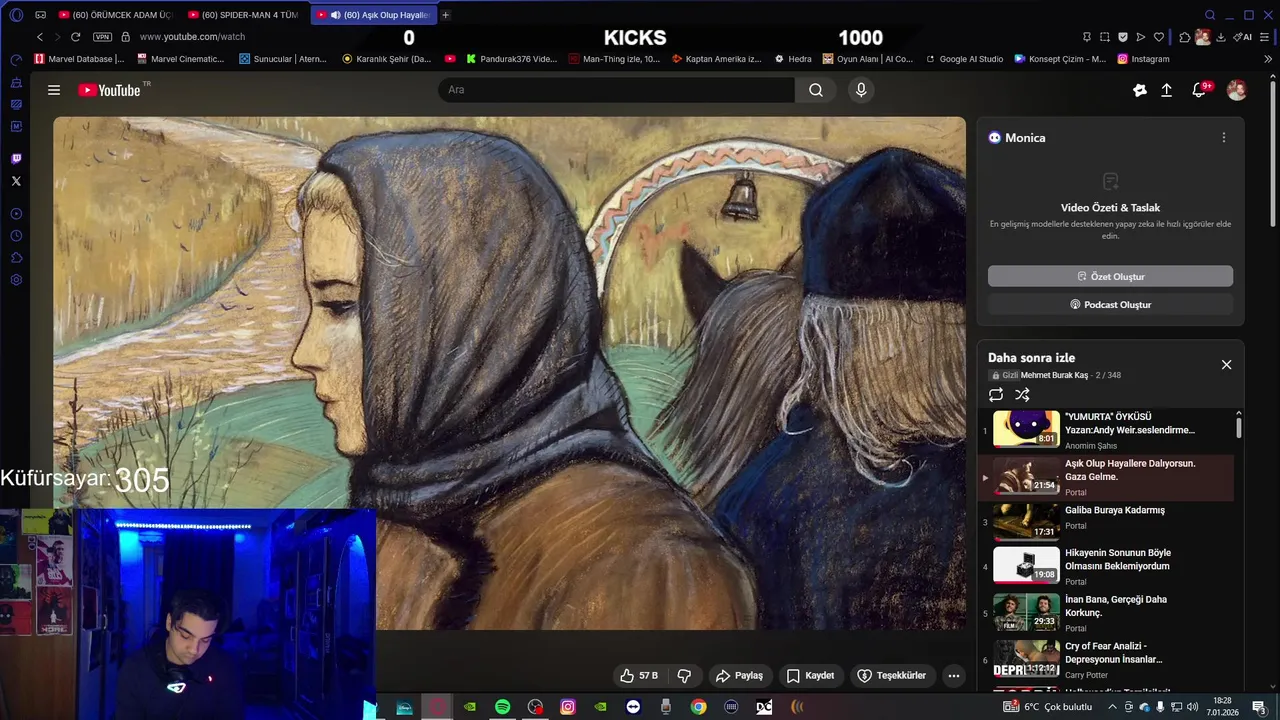
Task: Mute the tab via speaker icon
Action: pos(335,15)
